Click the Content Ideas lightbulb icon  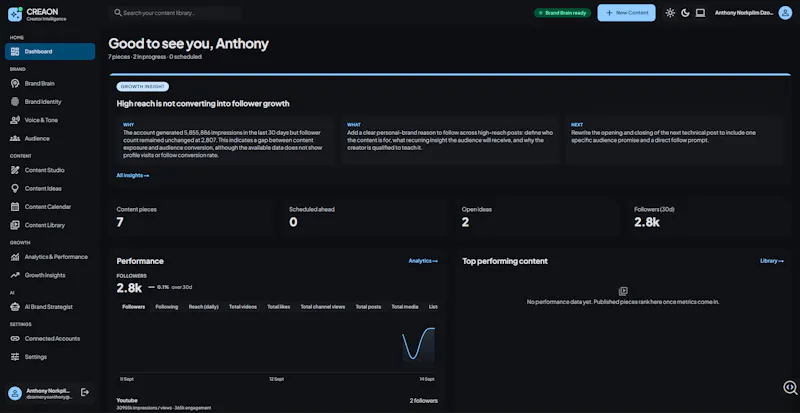click(15, 188)
